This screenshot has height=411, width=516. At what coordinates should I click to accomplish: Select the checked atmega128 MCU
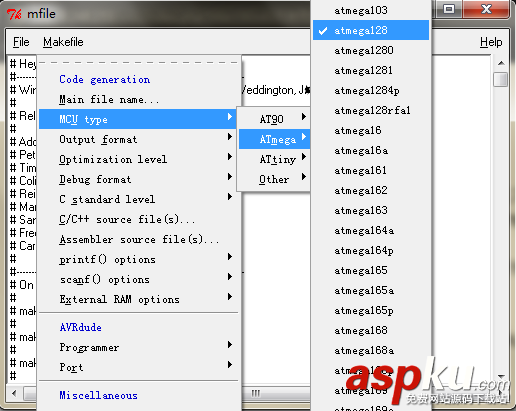pyautogui.click(x=371, y=30)
